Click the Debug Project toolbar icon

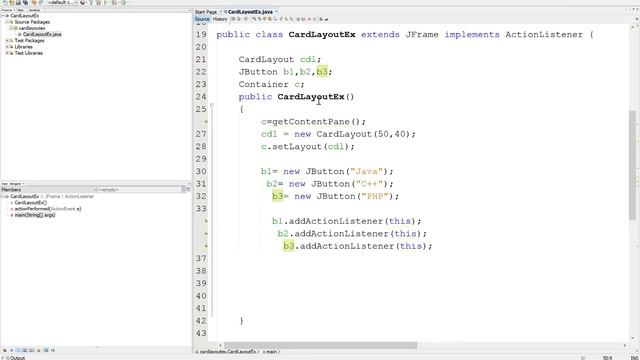(x=114, y=2)
